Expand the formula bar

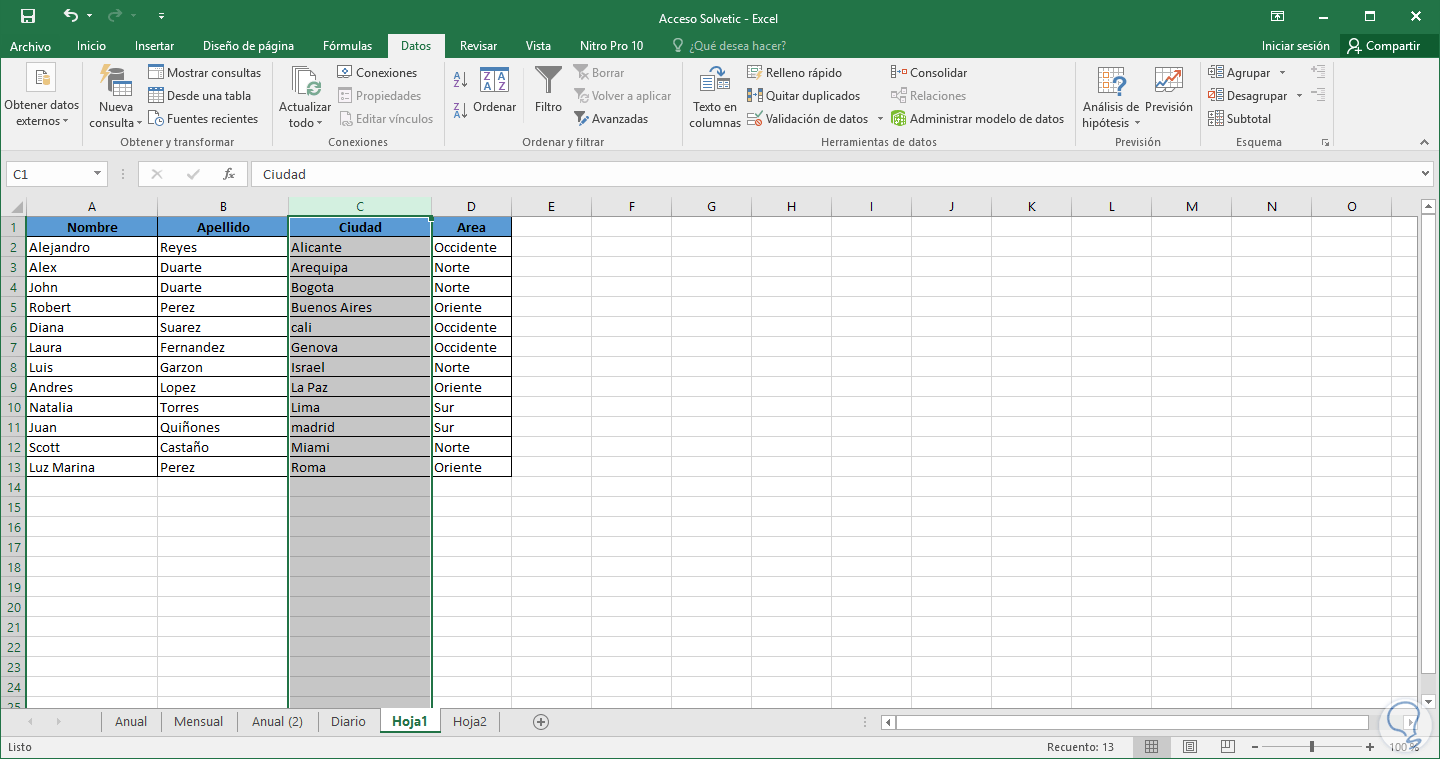1426,174
